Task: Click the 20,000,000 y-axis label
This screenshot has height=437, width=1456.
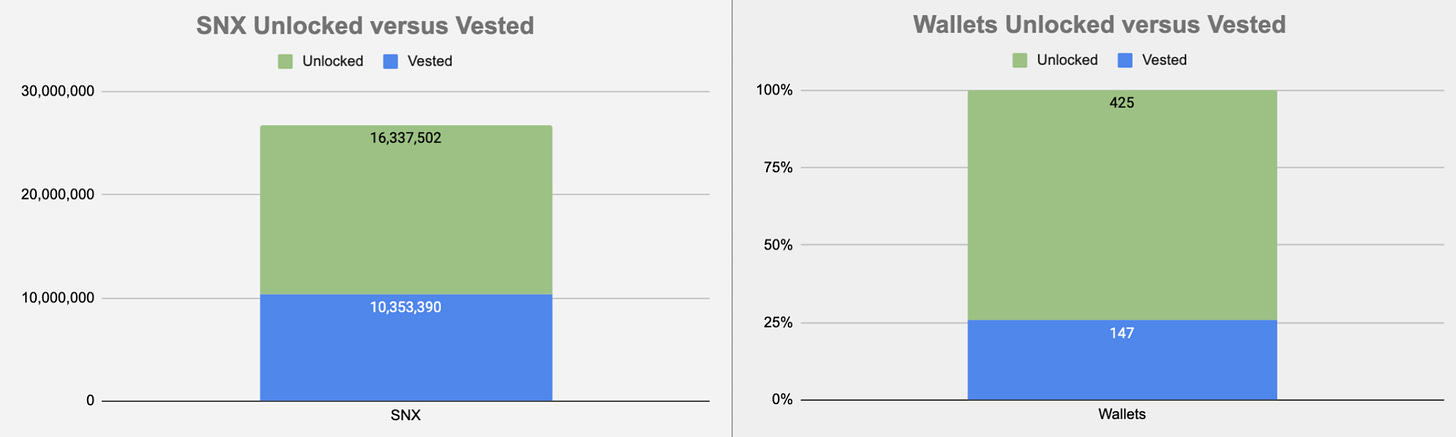Action: tap(58, 195)
